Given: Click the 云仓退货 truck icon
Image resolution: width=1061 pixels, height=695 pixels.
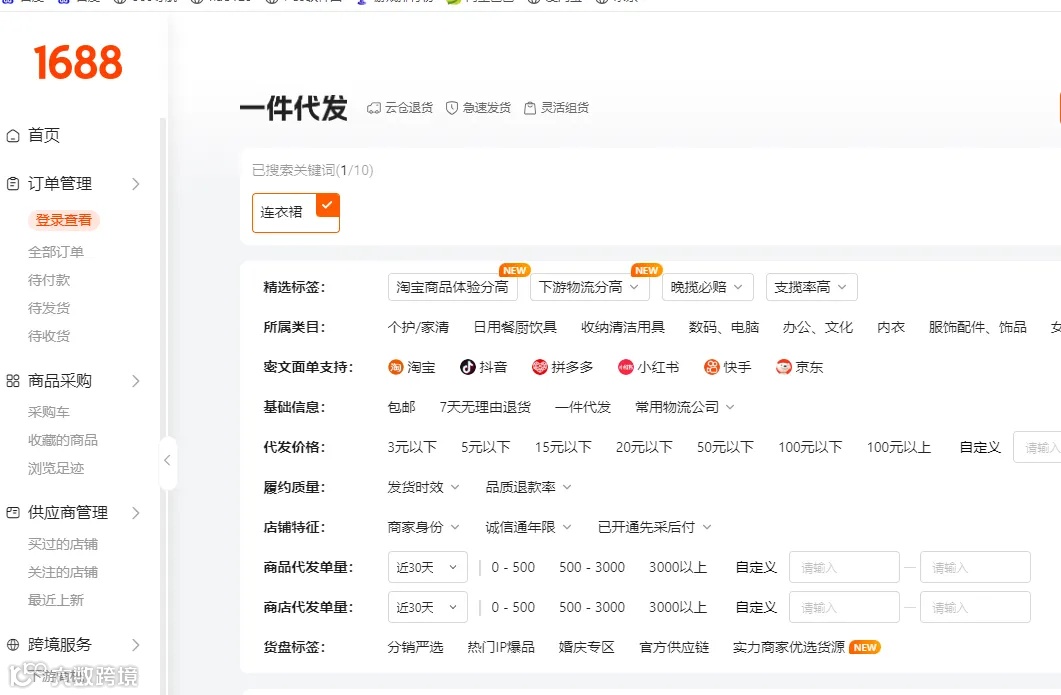Looking at the screenshot, I should 374,108.
